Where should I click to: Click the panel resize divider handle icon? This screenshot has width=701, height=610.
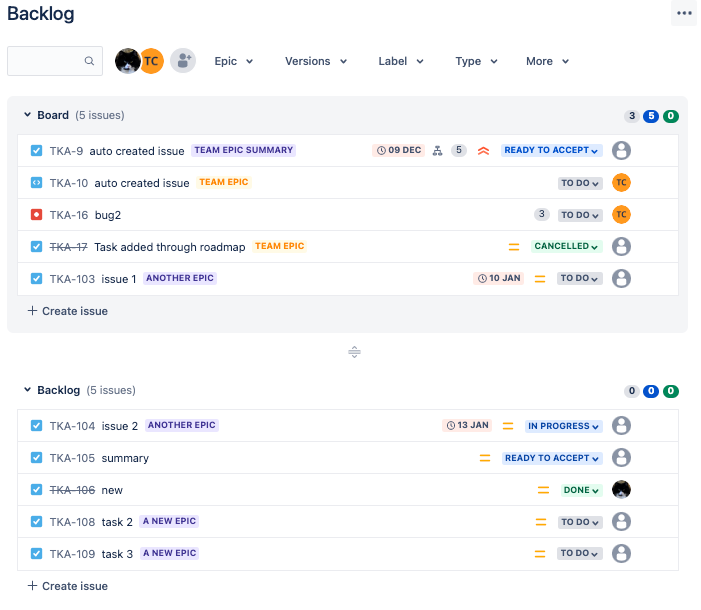(x=354, y=352)
